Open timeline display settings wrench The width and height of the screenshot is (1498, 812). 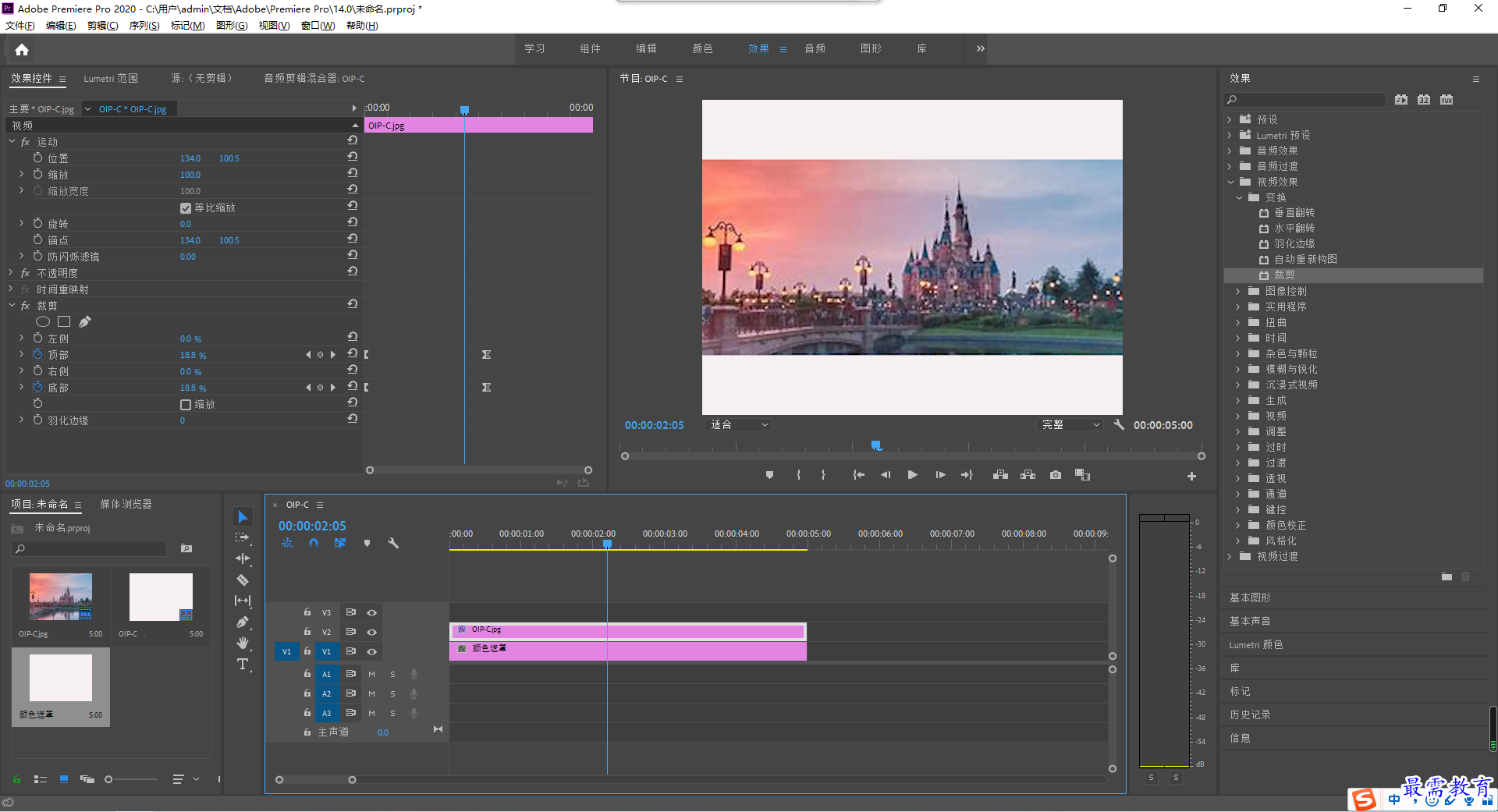click(393, 543)
